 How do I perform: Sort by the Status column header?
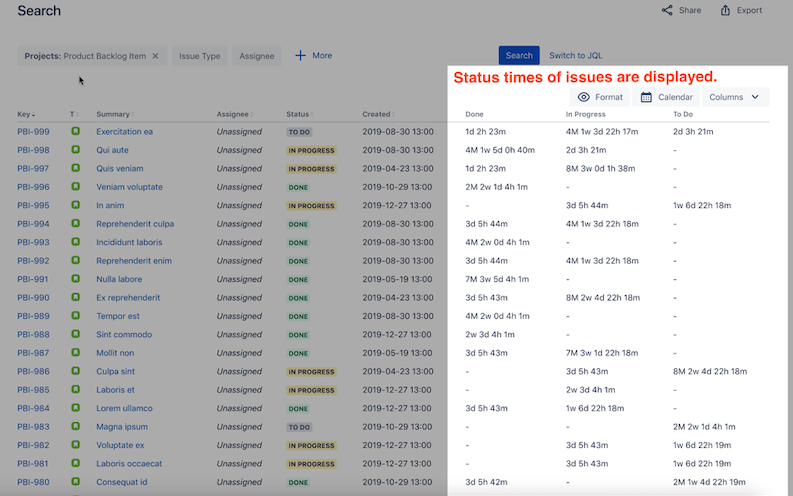coord(300,114)
